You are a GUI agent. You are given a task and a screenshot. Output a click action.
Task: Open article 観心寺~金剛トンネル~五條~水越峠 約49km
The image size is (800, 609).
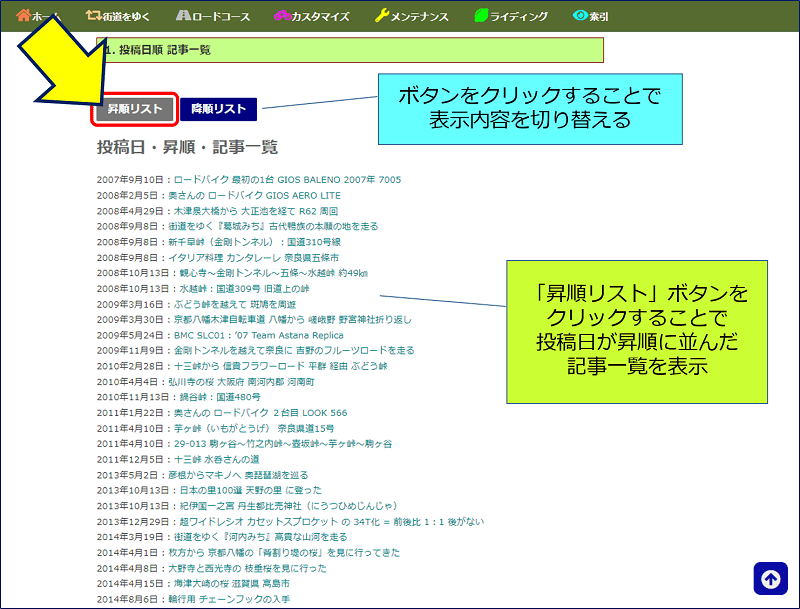273,273
